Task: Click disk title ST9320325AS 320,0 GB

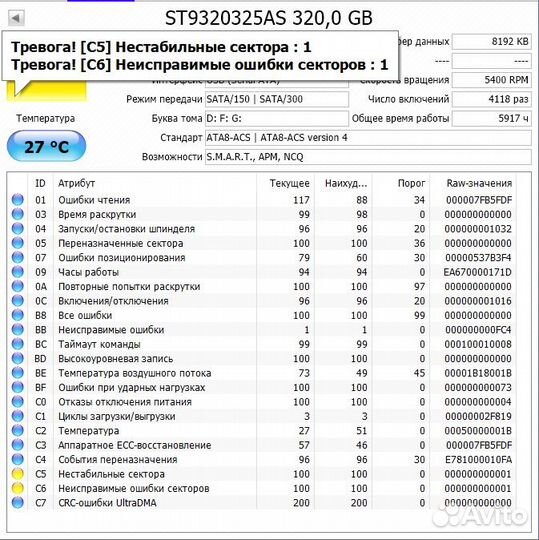Action: [269, 18]
